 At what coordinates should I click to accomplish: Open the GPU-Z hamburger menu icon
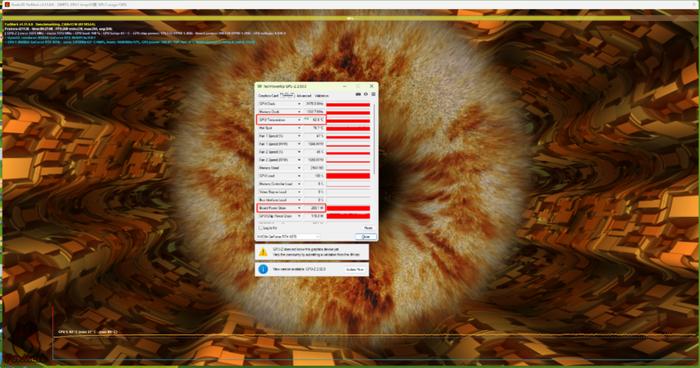pos(373,94)
